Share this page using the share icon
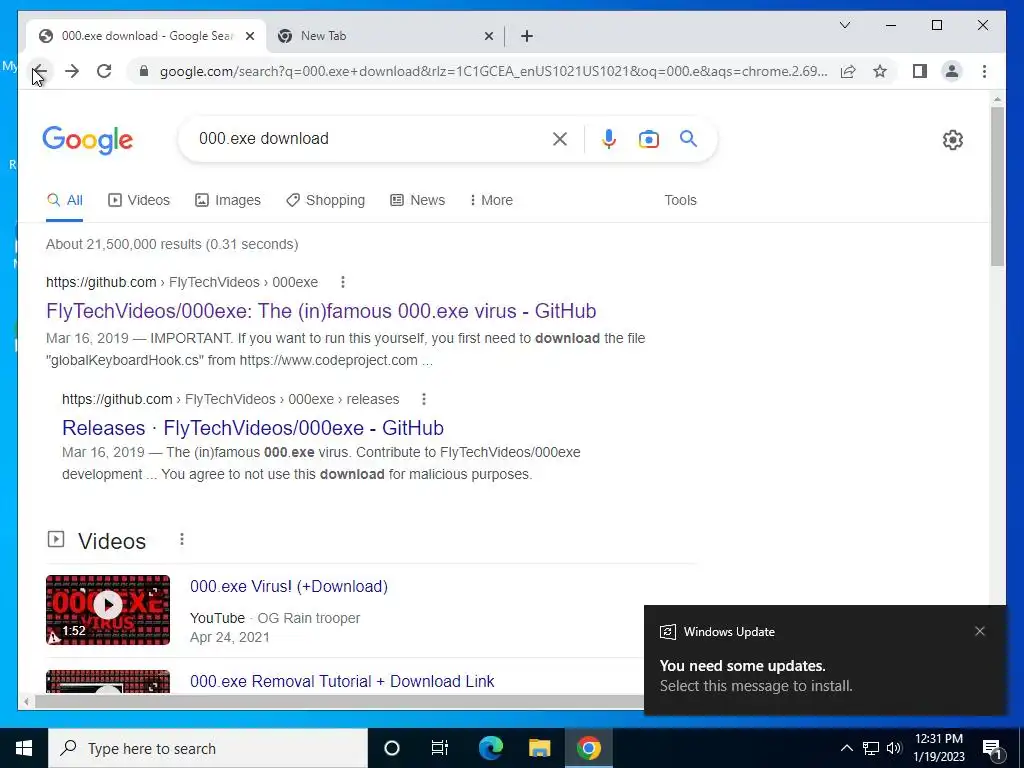This screenshot has height=768, width=1024. (848, 71)
